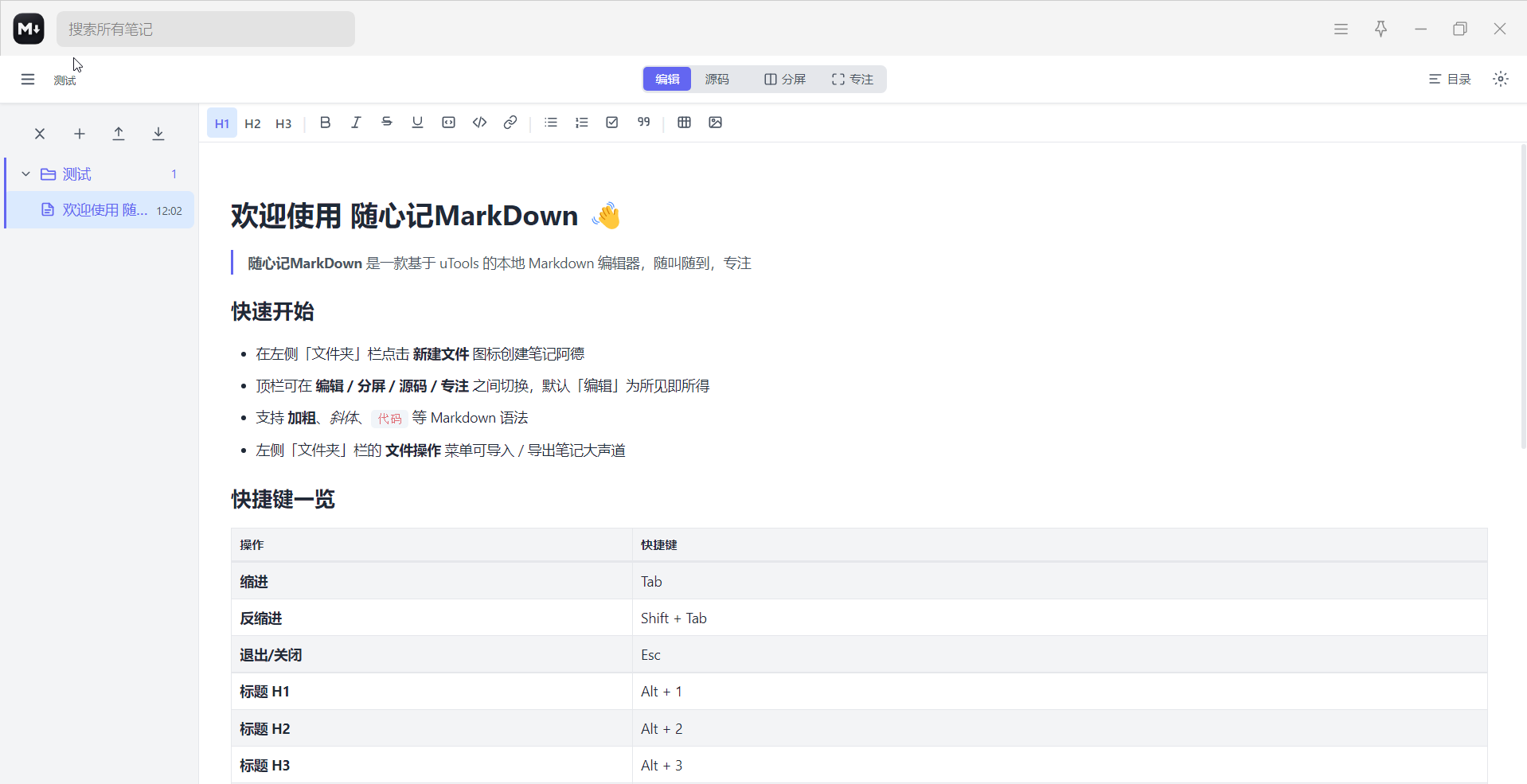Insert a bulleted list
This screenshot has height=784, width=1527.
[551, 123]
